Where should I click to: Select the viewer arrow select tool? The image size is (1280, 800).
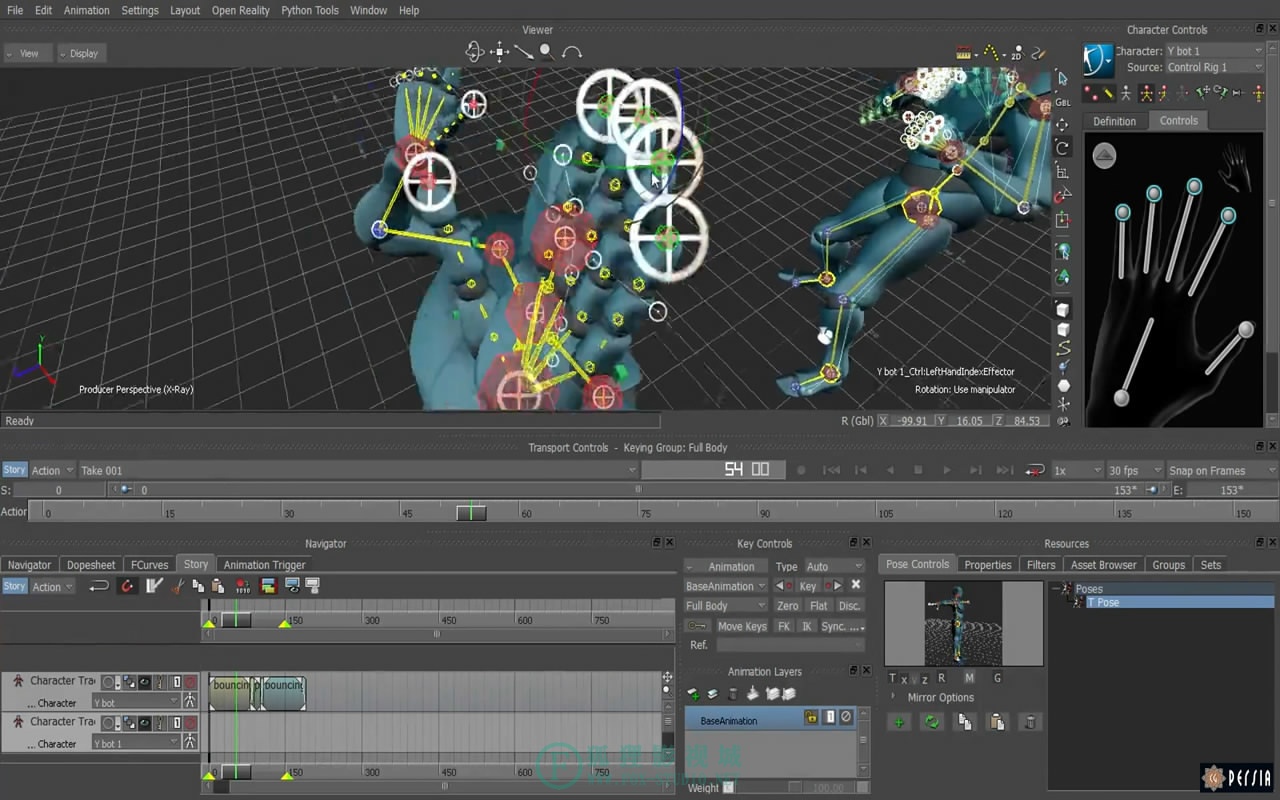point(1063,78)
